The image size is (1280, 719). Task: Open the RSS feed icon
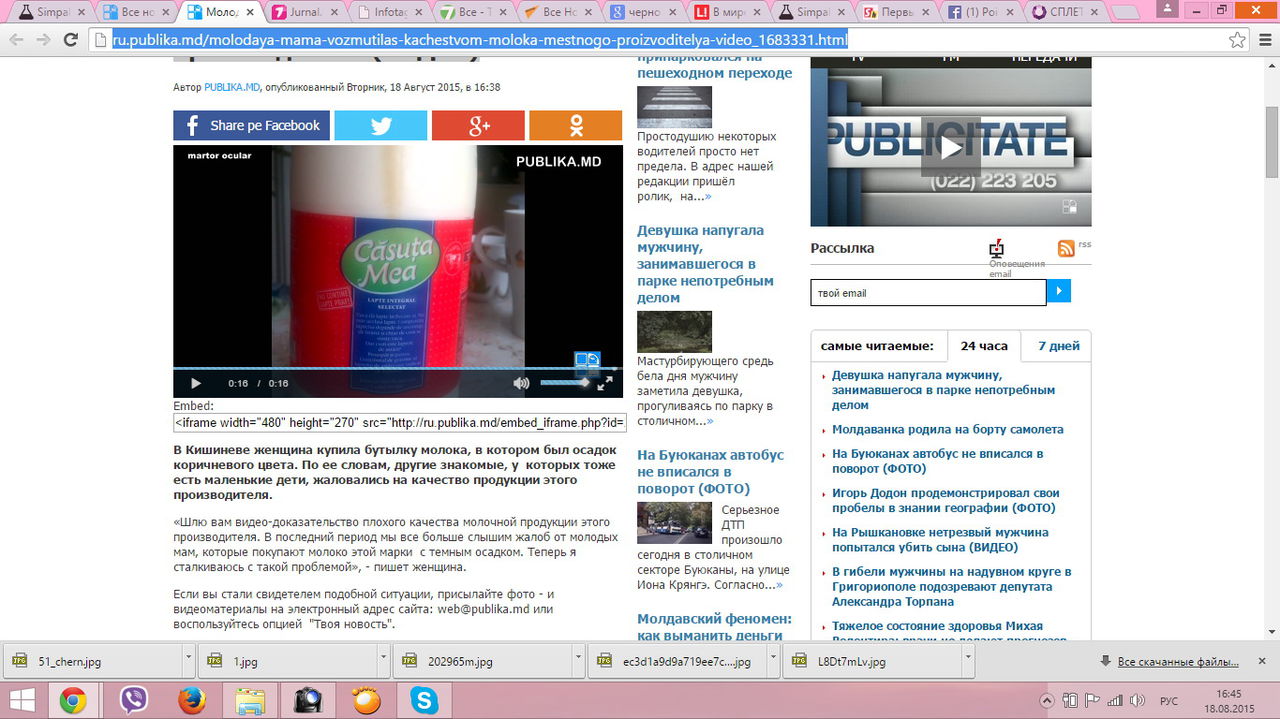click(1066, 248)
